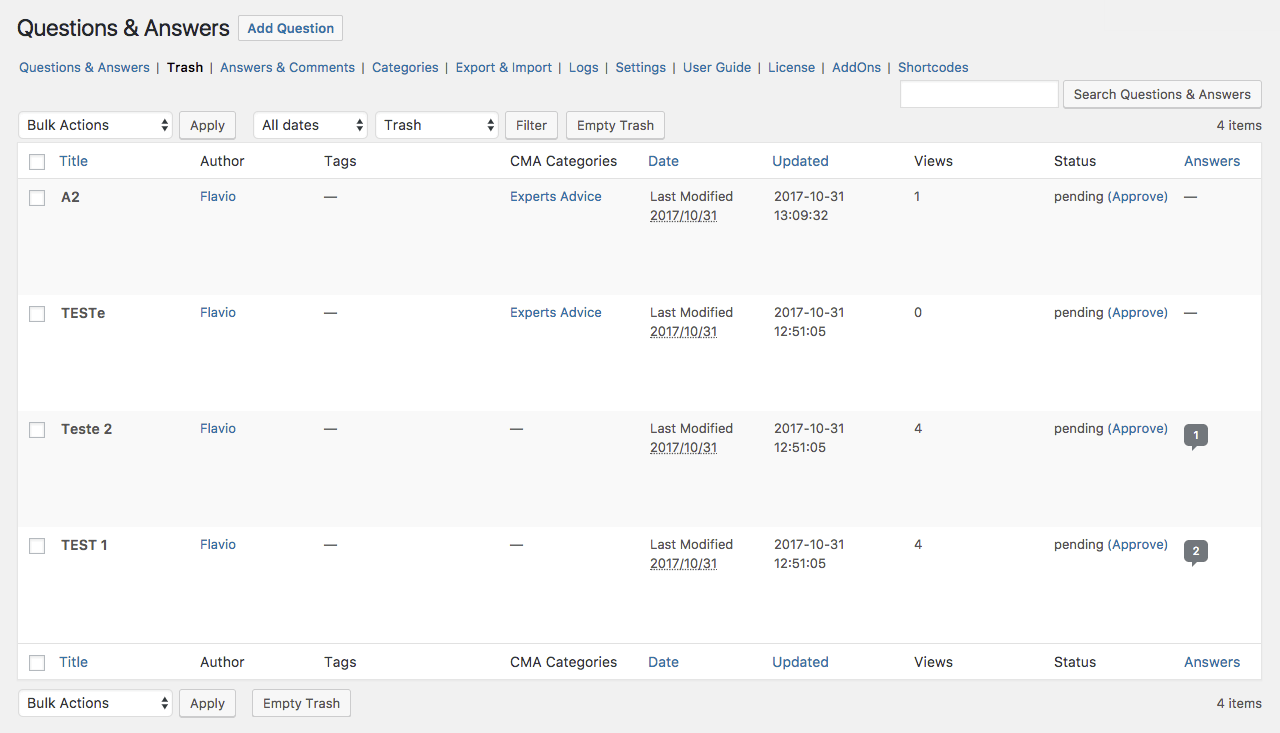Sort the table by Updated column

pyautogui.click(x=800, y=161)
